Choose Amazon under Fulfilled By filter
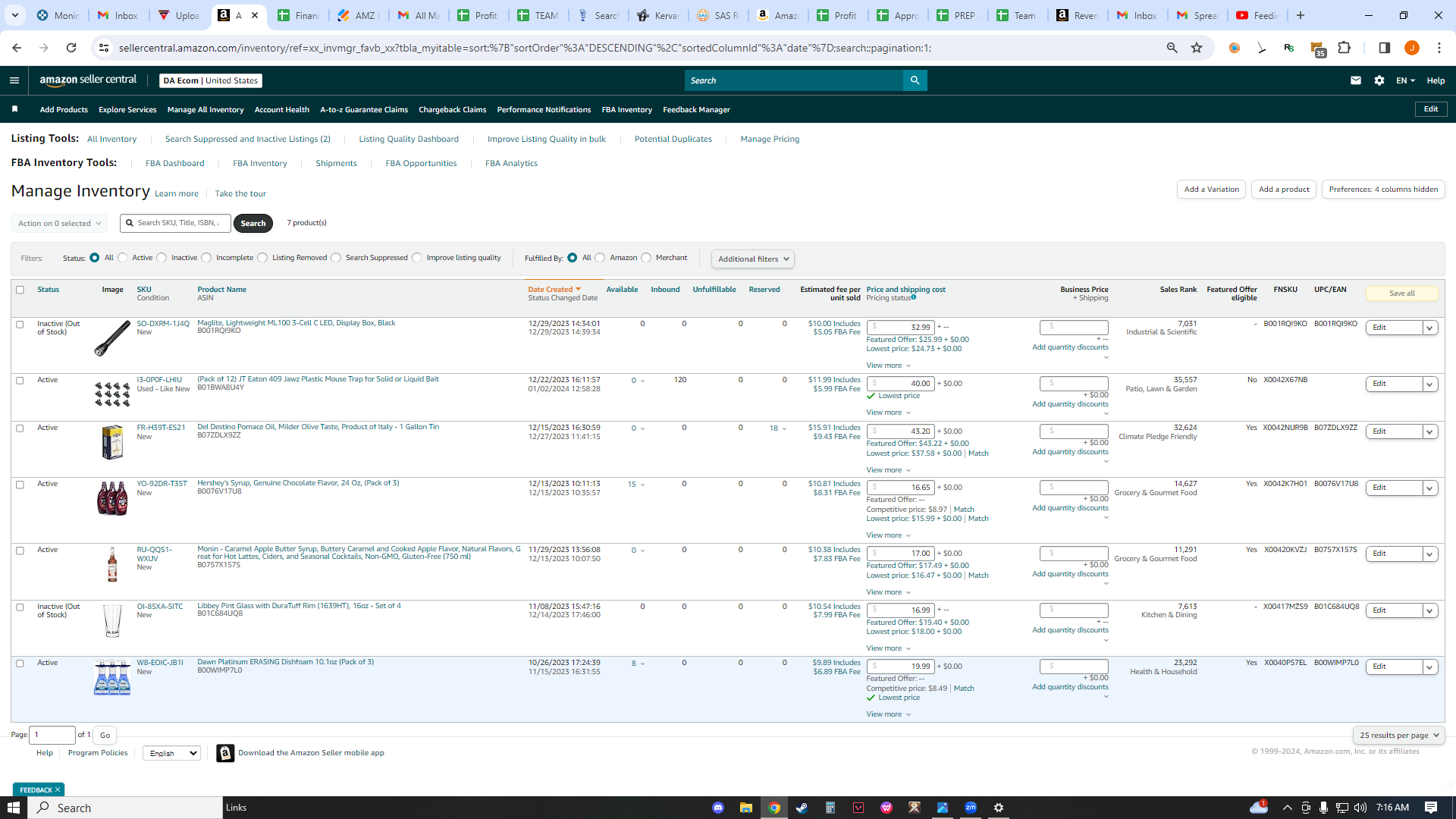 (x=600, y=258)
